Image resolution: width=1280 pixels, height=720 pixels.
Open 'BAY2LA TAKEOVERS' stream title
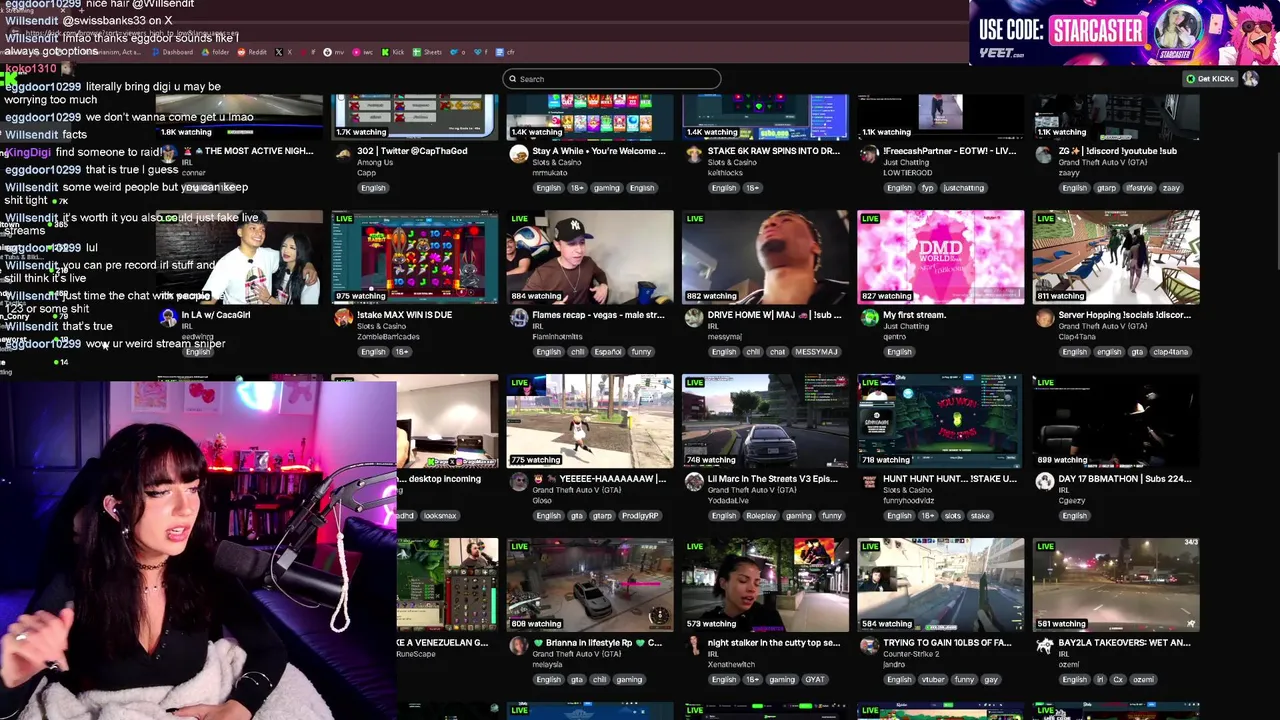tap(1124, 643)
